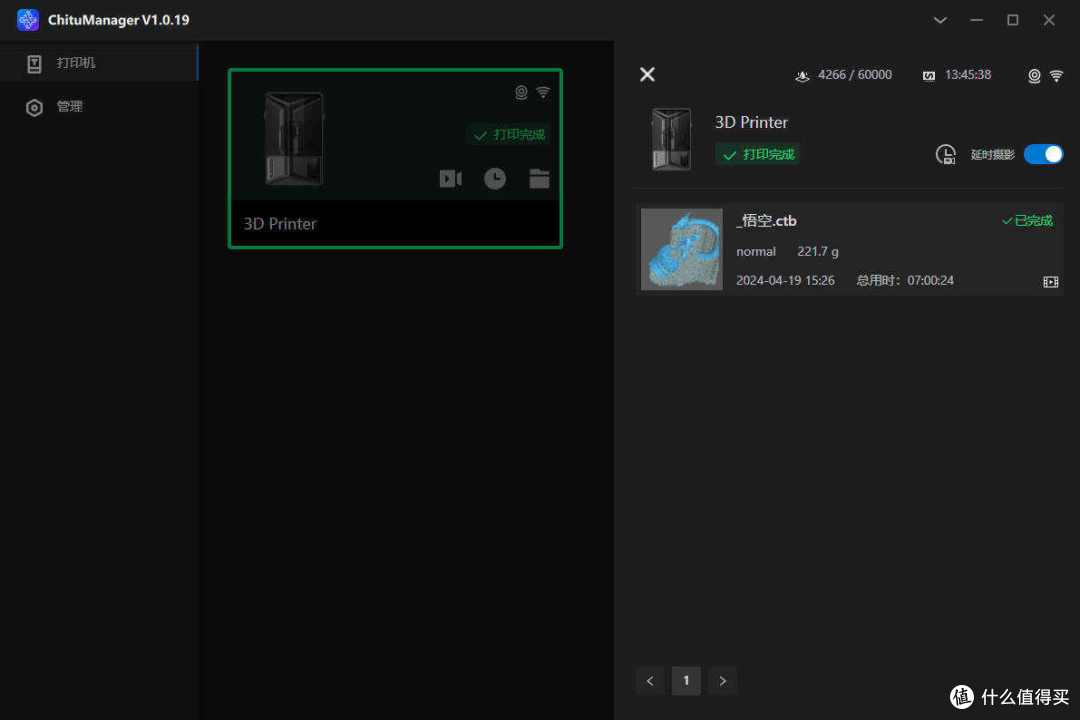Click the 打印完成 badge in detail panel

757,154
